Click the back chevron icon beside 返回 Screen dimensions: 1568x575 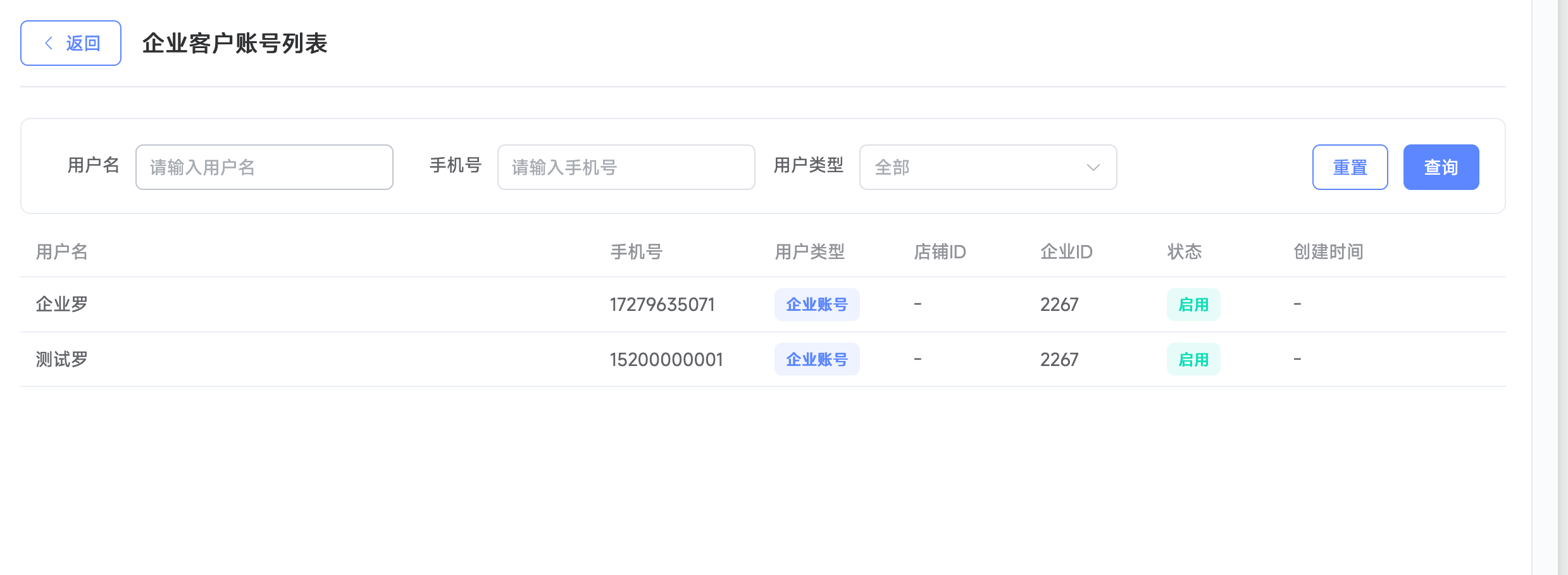pyautogui.click(x=49, y=43)
